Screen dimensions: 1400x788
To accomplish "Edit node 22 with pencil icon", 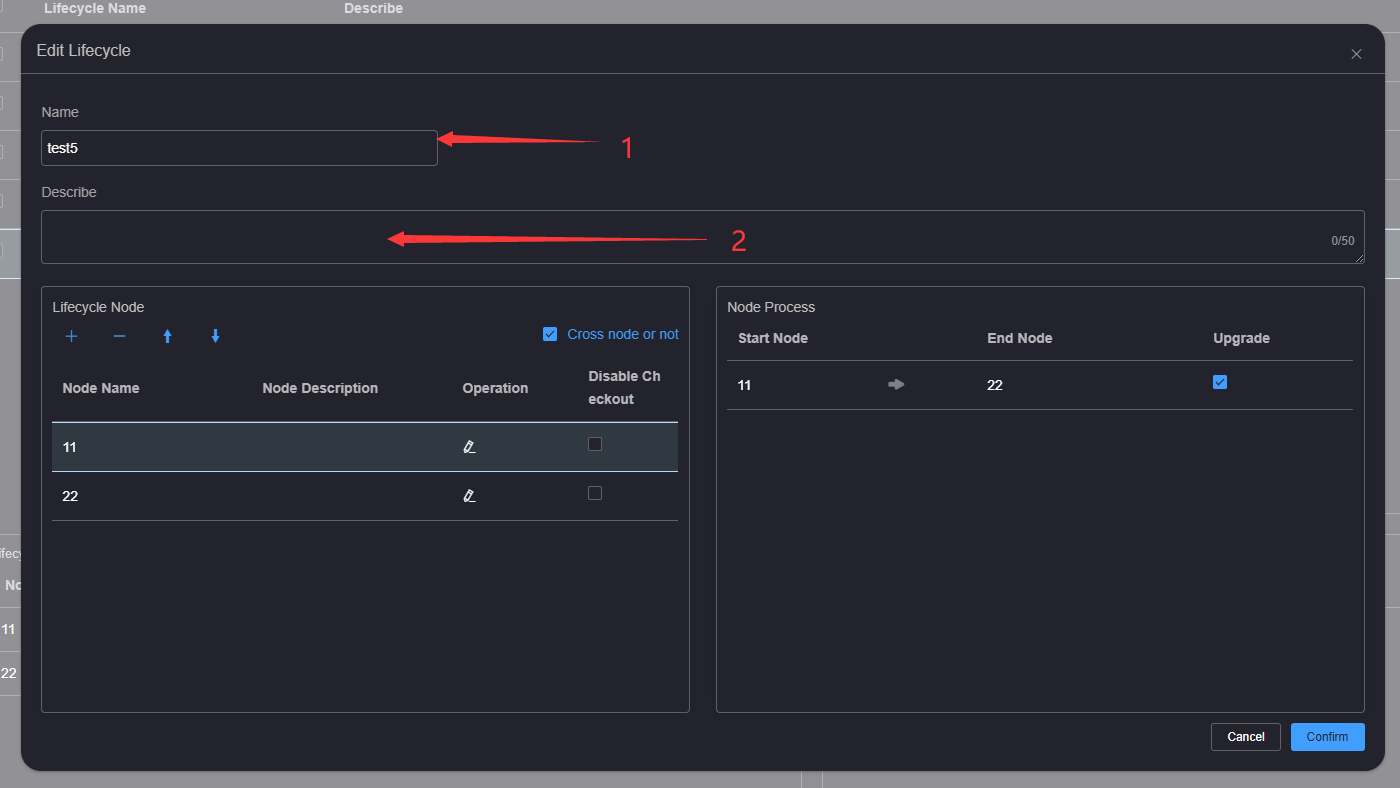I will tap(469, 496).
